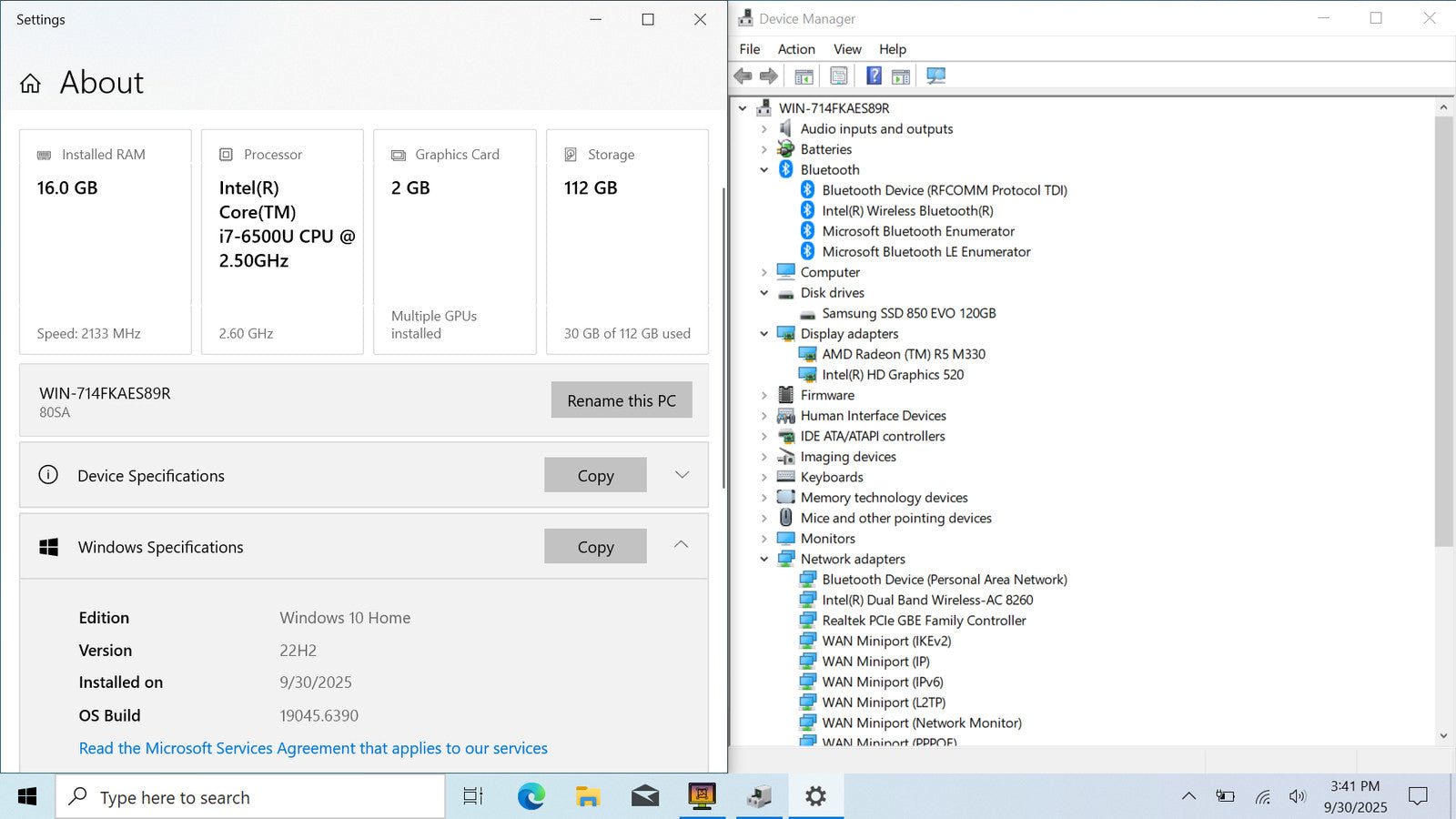Open the Windows Start menu
Screen dimensions: 1456x819
coord(27,797)
